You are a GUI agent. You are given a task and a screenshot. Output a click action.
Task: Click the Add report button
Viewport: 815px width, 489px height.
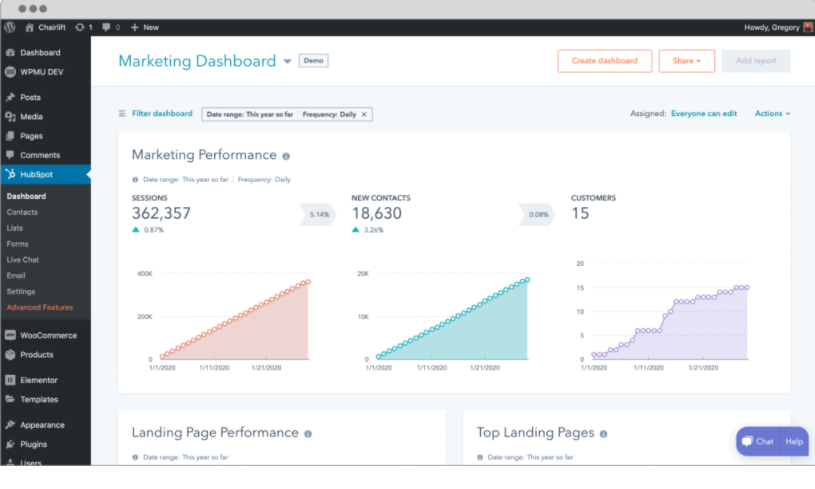coord(756,61)
